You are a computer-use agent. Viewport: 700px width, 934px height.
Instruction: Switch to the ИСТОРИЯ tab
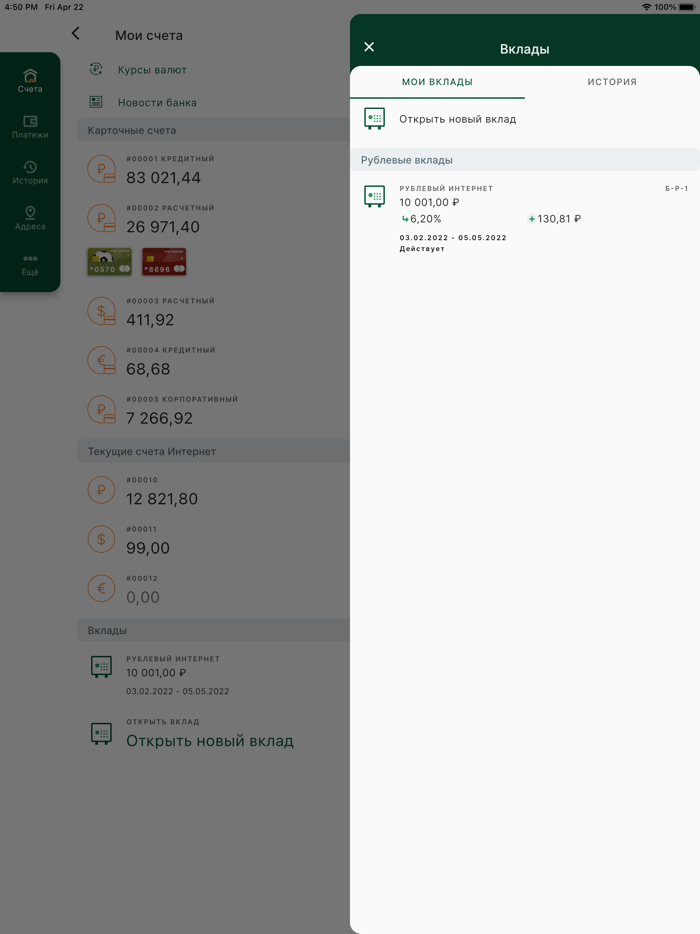(612, 82)
